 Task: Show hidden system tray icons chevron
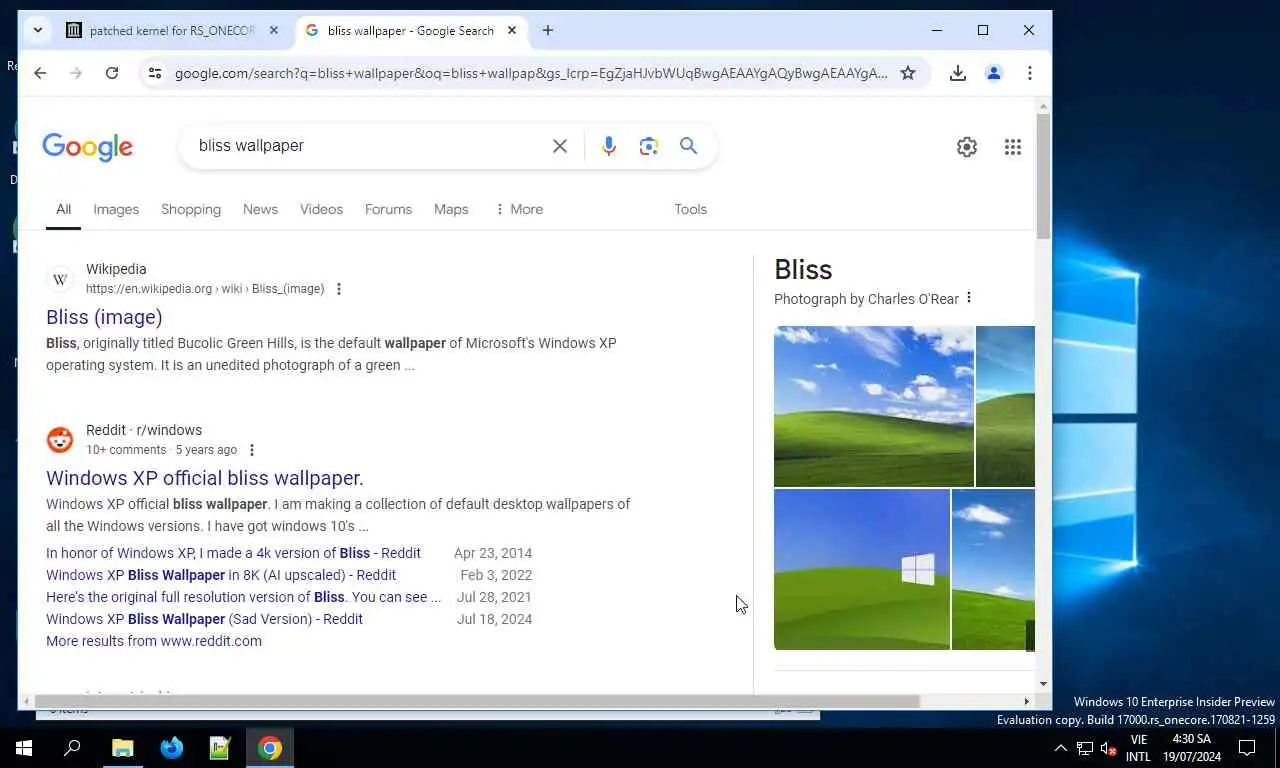[1061, 748]
